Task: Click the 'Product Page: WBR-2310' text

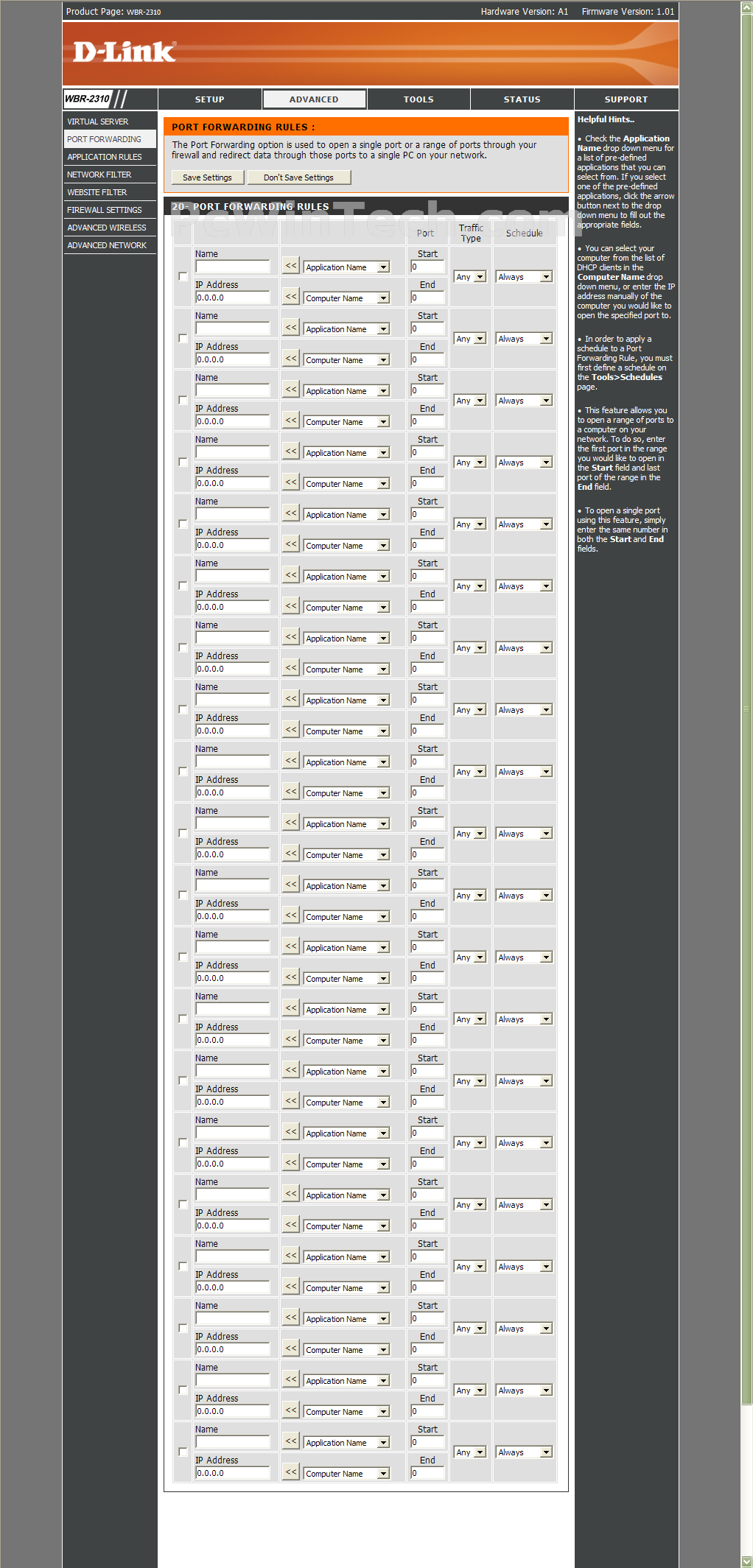Action: (x=113, y=11)
